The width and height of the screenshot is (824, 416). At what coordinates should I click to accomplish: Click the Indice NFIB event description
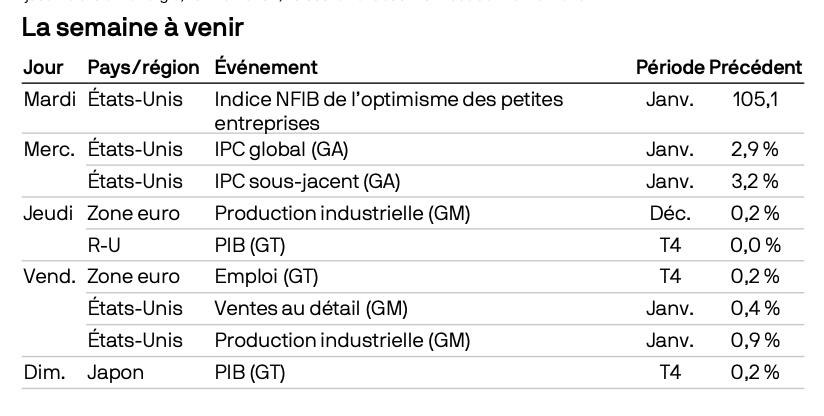click(x=388, y=111)
